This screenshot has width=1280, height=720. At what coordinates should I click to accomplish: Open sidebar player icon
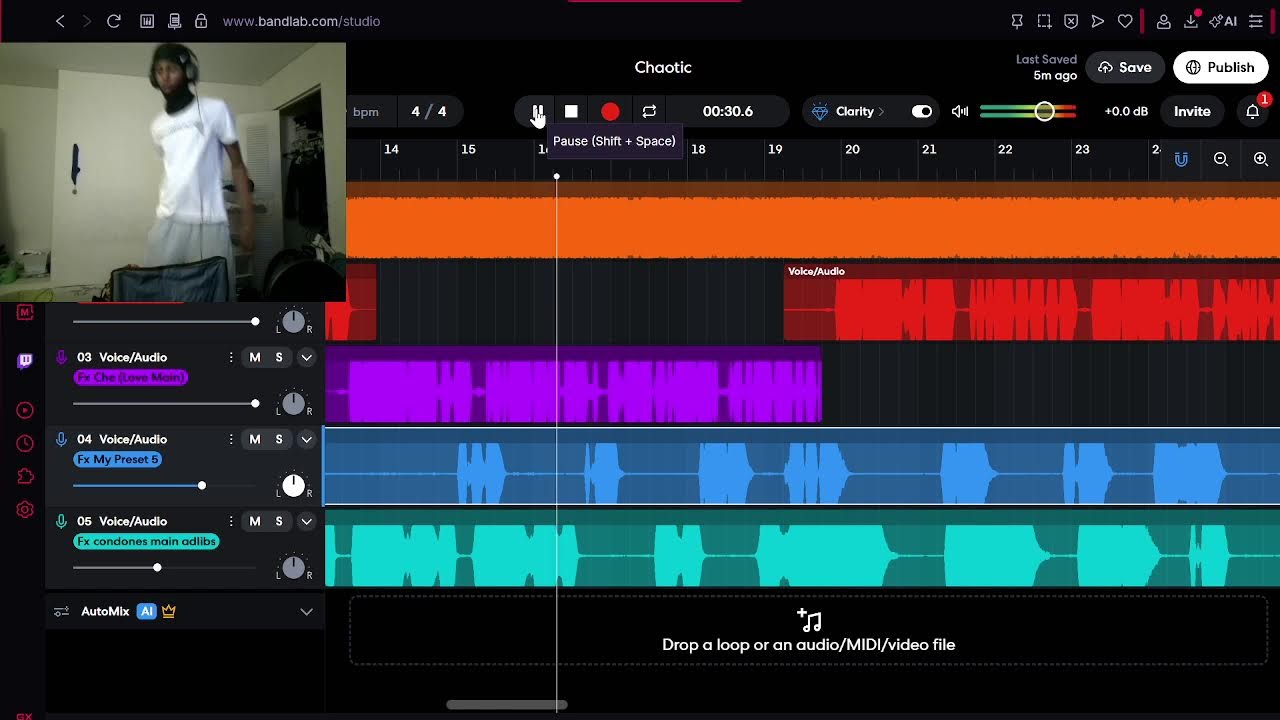pos(25,410)
